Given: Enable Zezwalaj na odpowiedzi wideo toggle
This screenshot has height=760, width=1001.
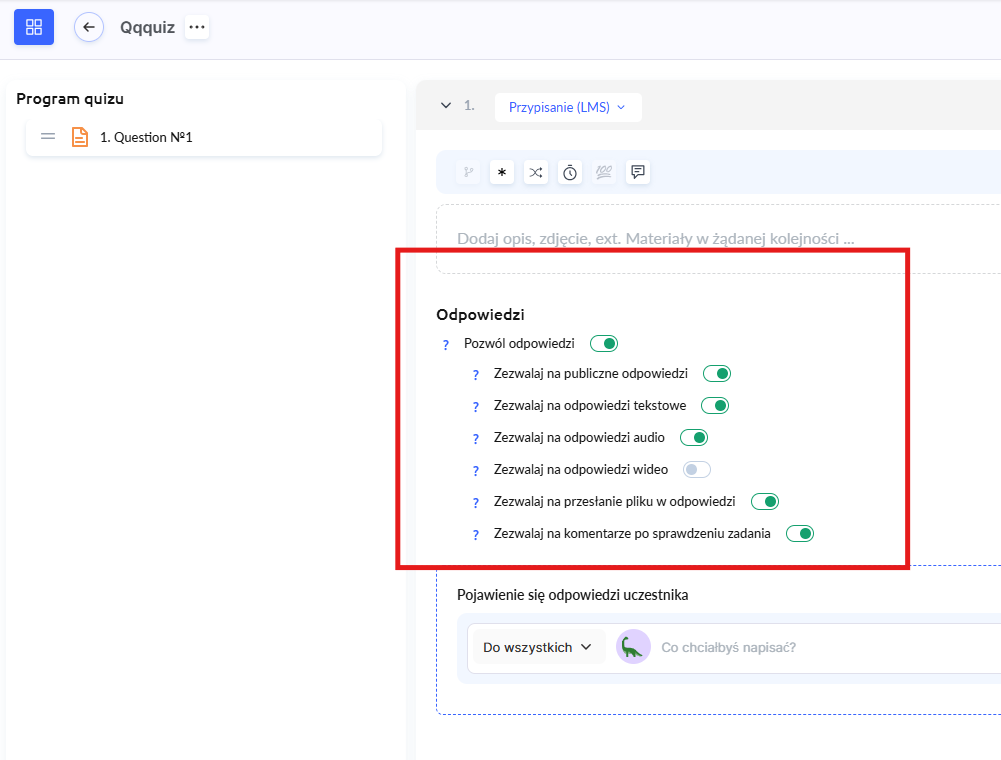Looking at the screenshot, I should click(x=696, y=469).
